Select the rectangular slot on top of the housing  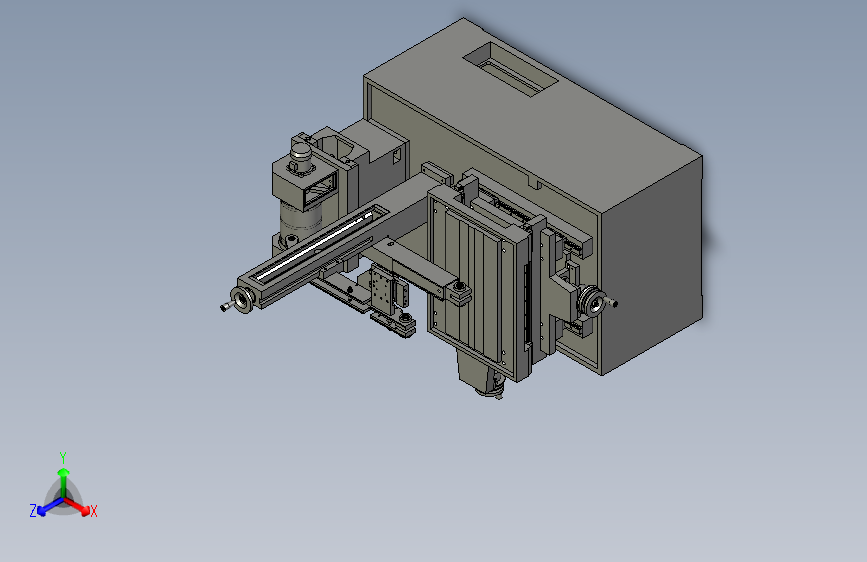tap(510, 69)
